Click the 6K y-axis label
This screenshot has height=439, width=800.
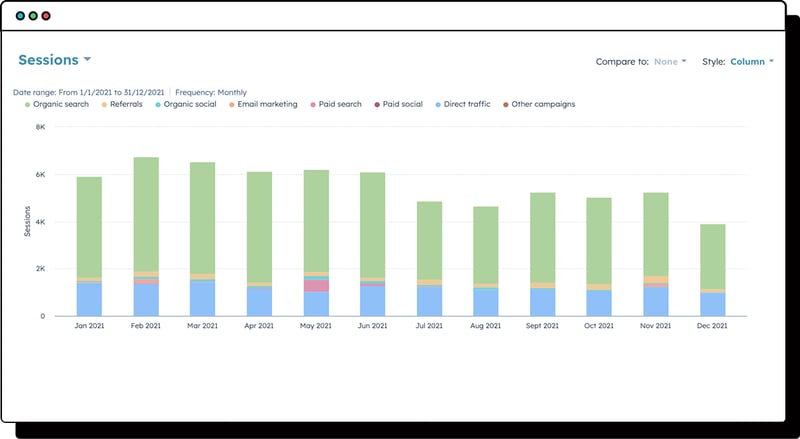point(40,175)
